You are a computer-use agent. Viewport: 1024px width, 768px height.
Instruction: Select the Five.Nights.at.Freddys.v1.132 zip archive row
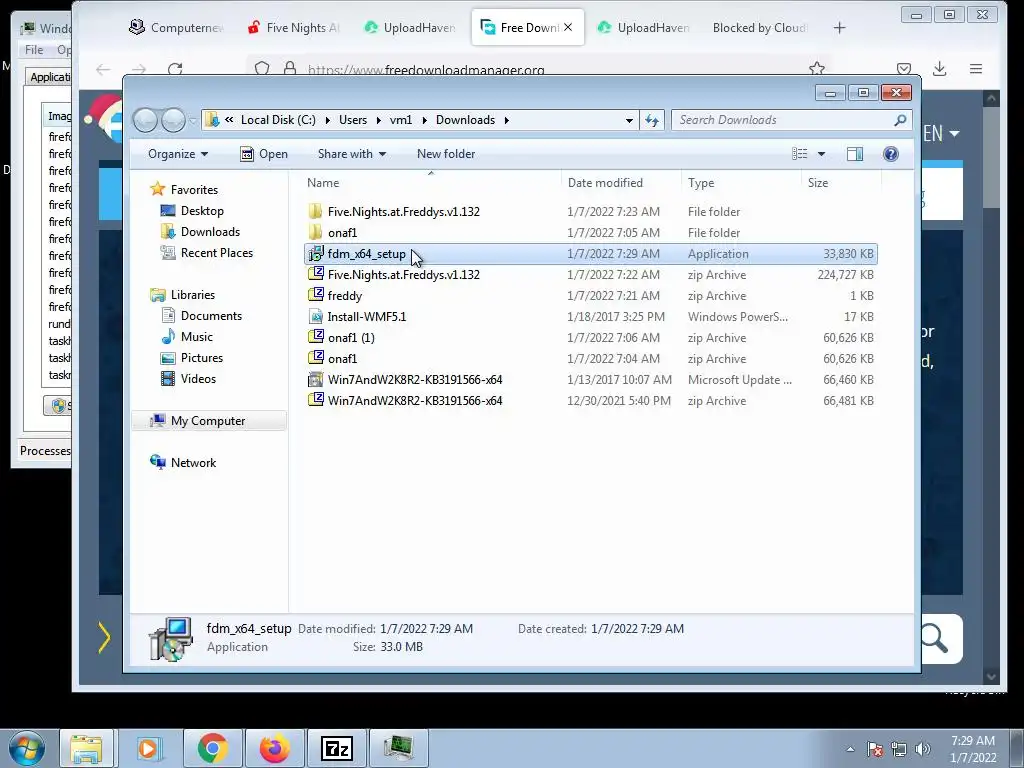[591, 275]
